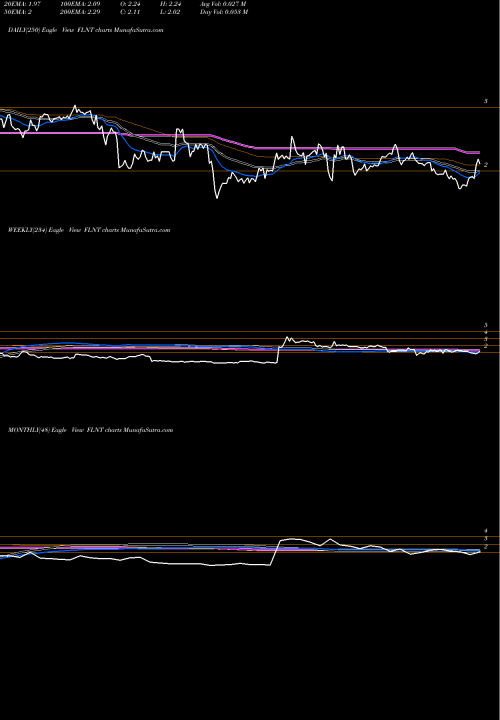Click the 50EMA: 2 value

[x=17, y=12]
